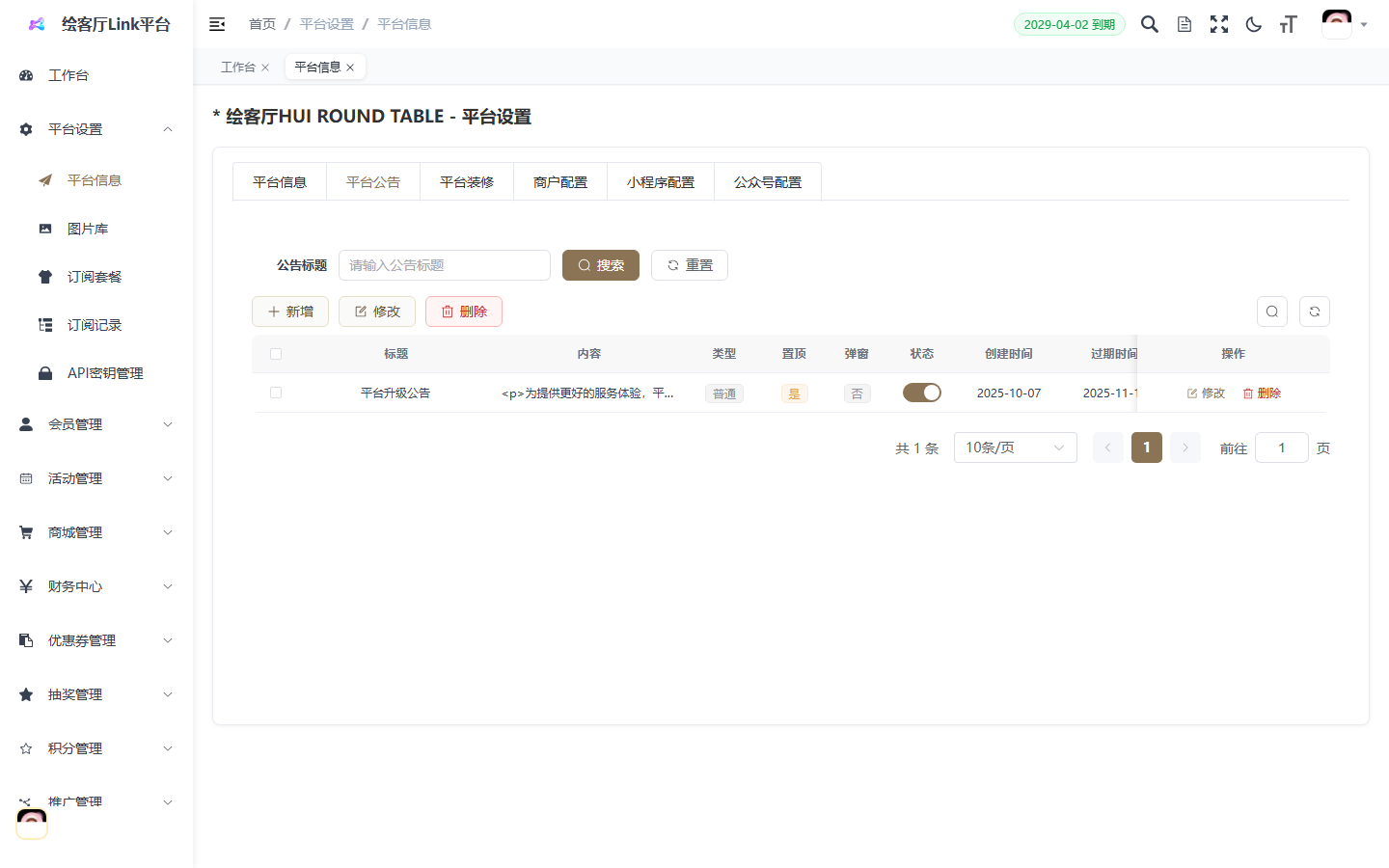The height and width of the screenshot is (868, 1389).
Task: Click the floating avatar at bottom left
Action: point(32,824)
